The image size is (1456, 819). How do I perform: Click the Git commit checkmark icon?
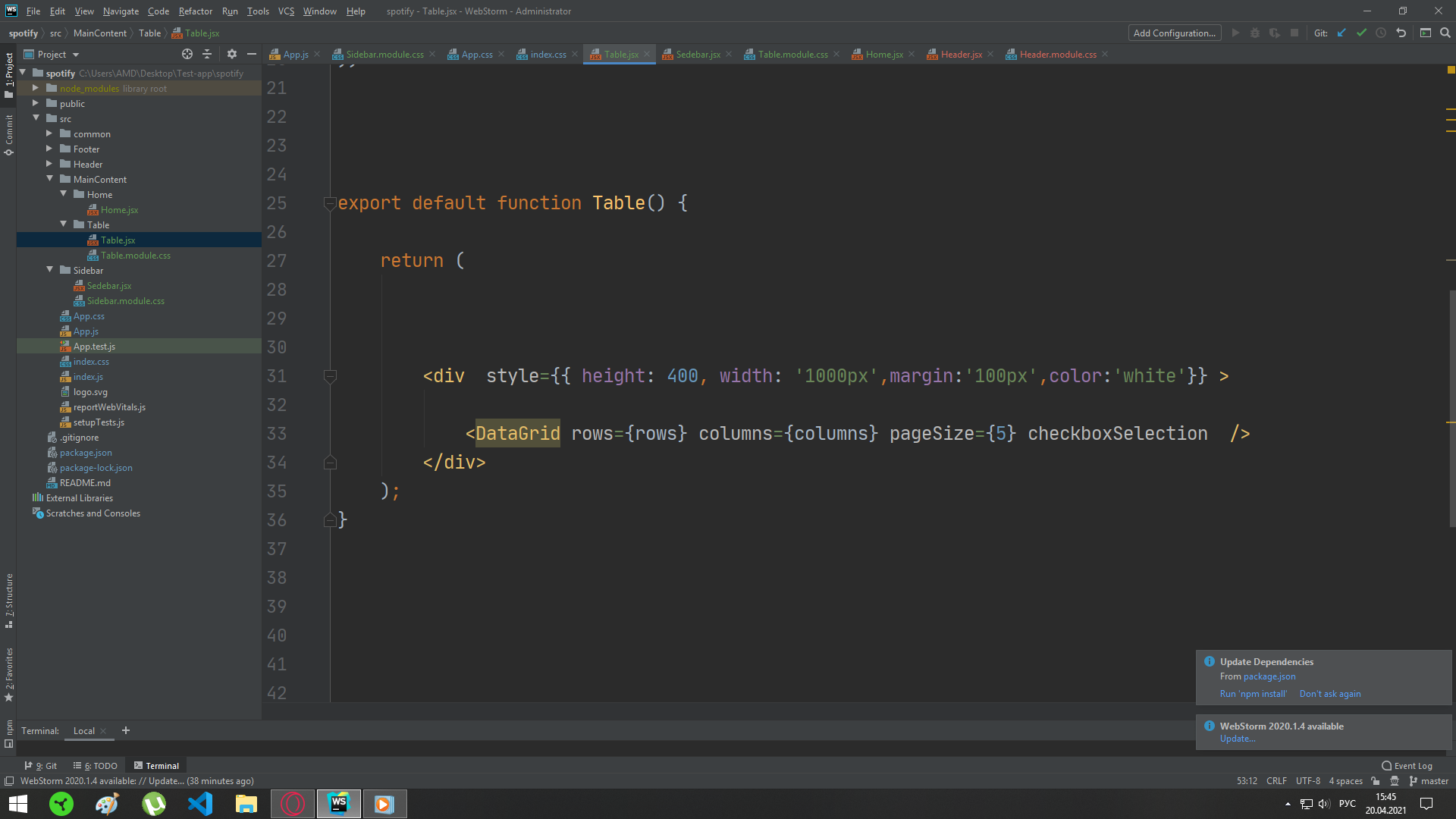coord(1361,33)
